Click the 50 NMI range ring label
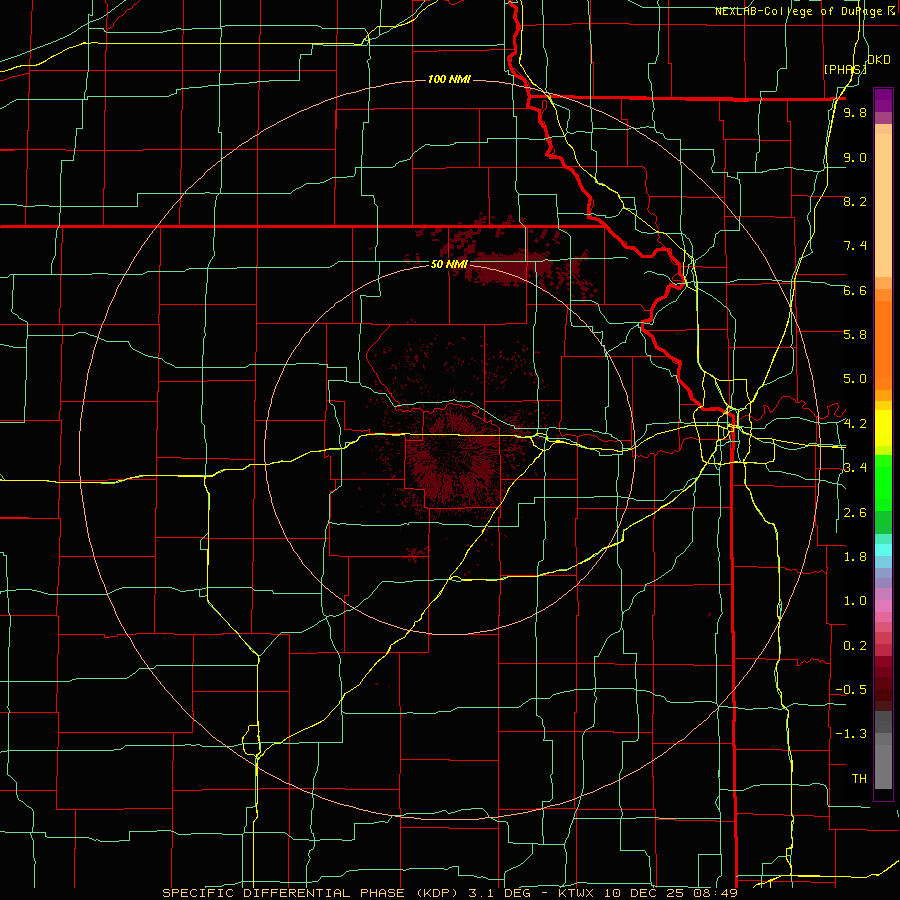Image resolution: width=900 pixels, height=900 pixels. point(449,264)
